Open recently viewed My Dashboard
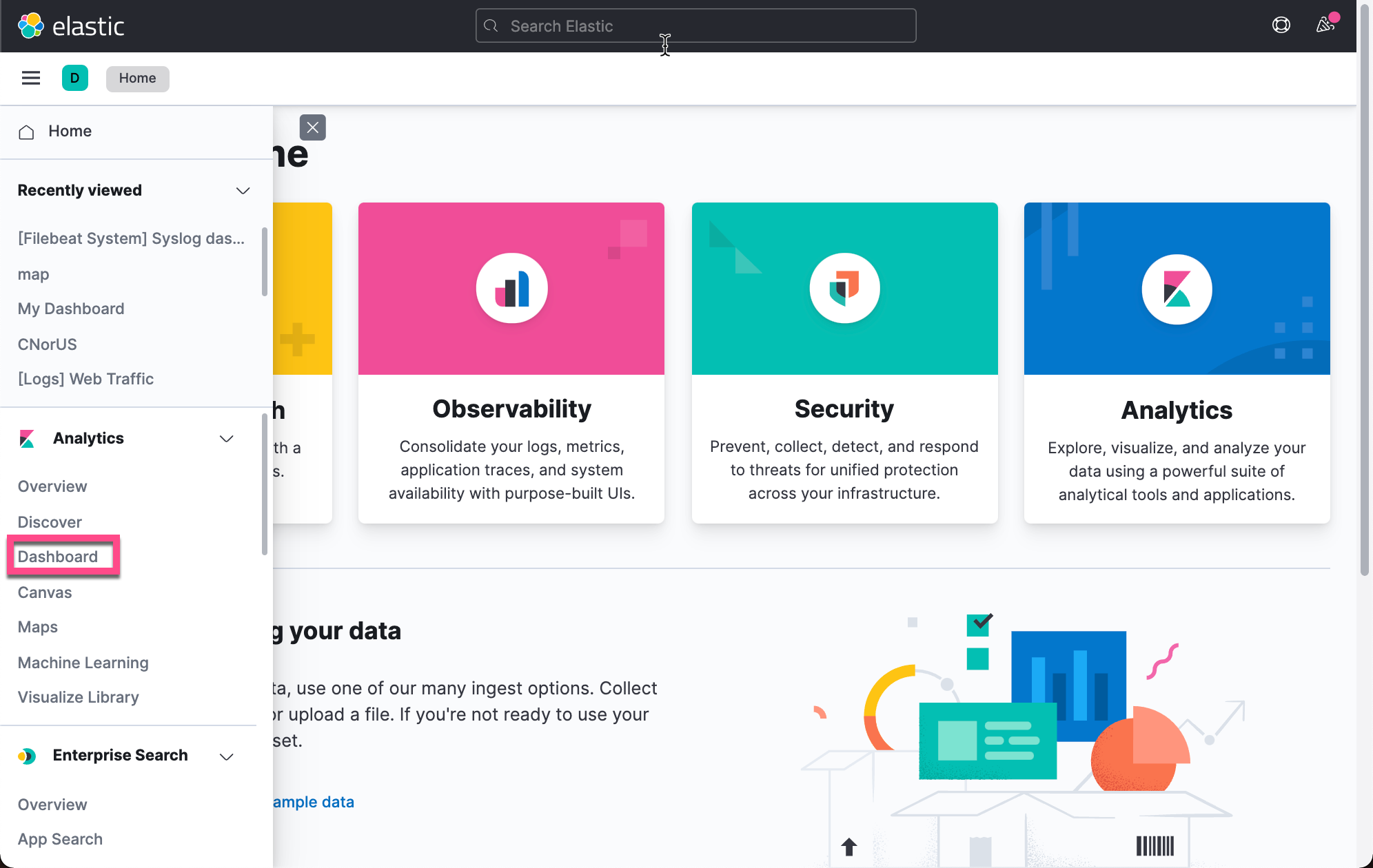Viewport: 1373px width, 868px height. pyautogui.click(x=71, y=309)
